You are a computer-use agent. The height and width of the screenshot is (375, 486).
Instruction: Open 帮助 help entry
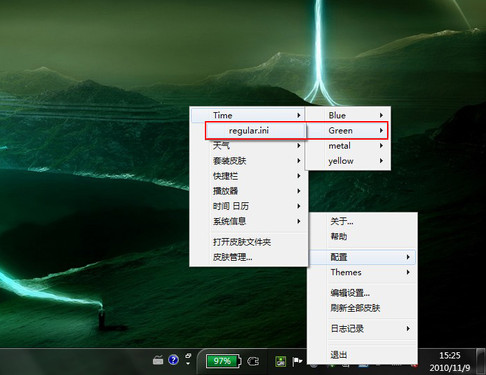click(x=363, y=237)
